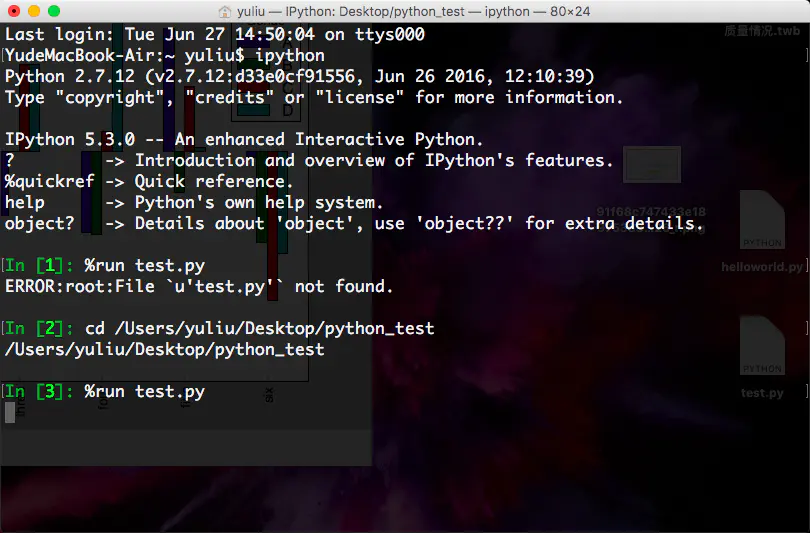
Task: Click the 'Last login' line at top
Action: click(x=215, y=35)
